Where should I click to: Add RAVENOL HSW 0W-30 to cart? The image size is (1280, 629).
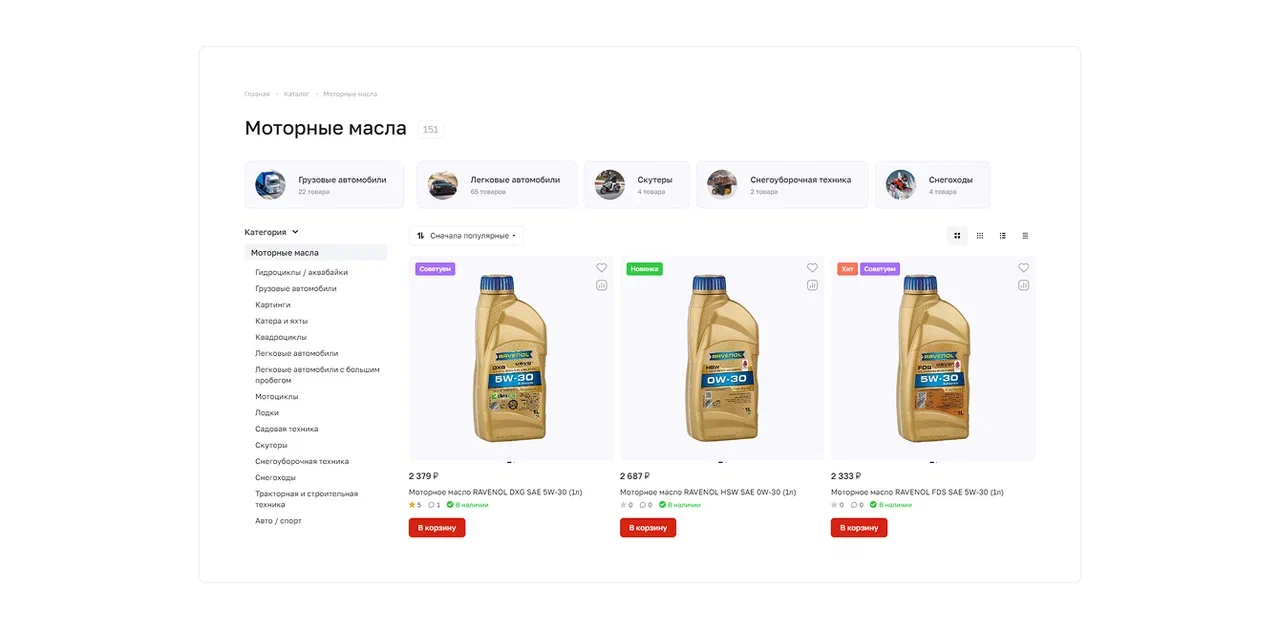click(x=648, y=528)
